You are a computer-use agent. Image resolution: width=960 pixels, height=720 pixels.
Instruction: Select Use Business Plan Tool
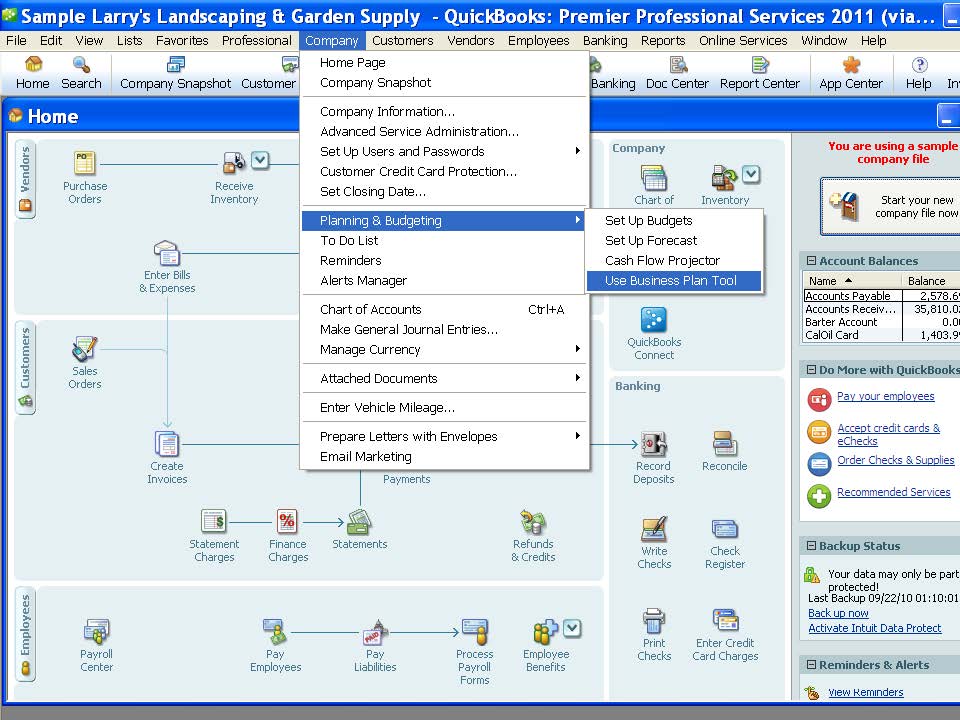(x=674, y=280)
